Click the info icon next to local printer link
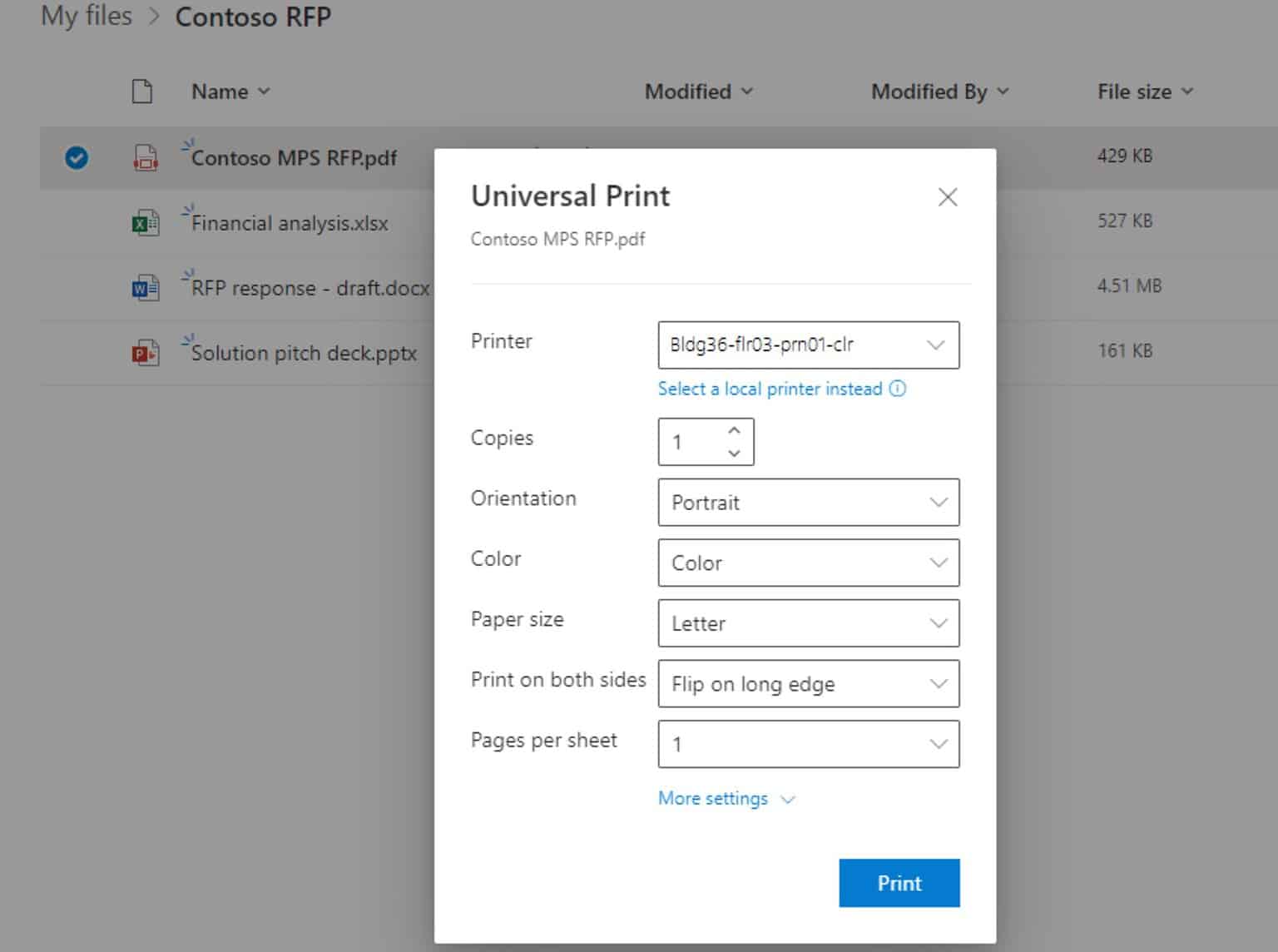Image resolution: width=1278 pixels, height=952 pixels. pyautogui.click(x=897, y=389)
